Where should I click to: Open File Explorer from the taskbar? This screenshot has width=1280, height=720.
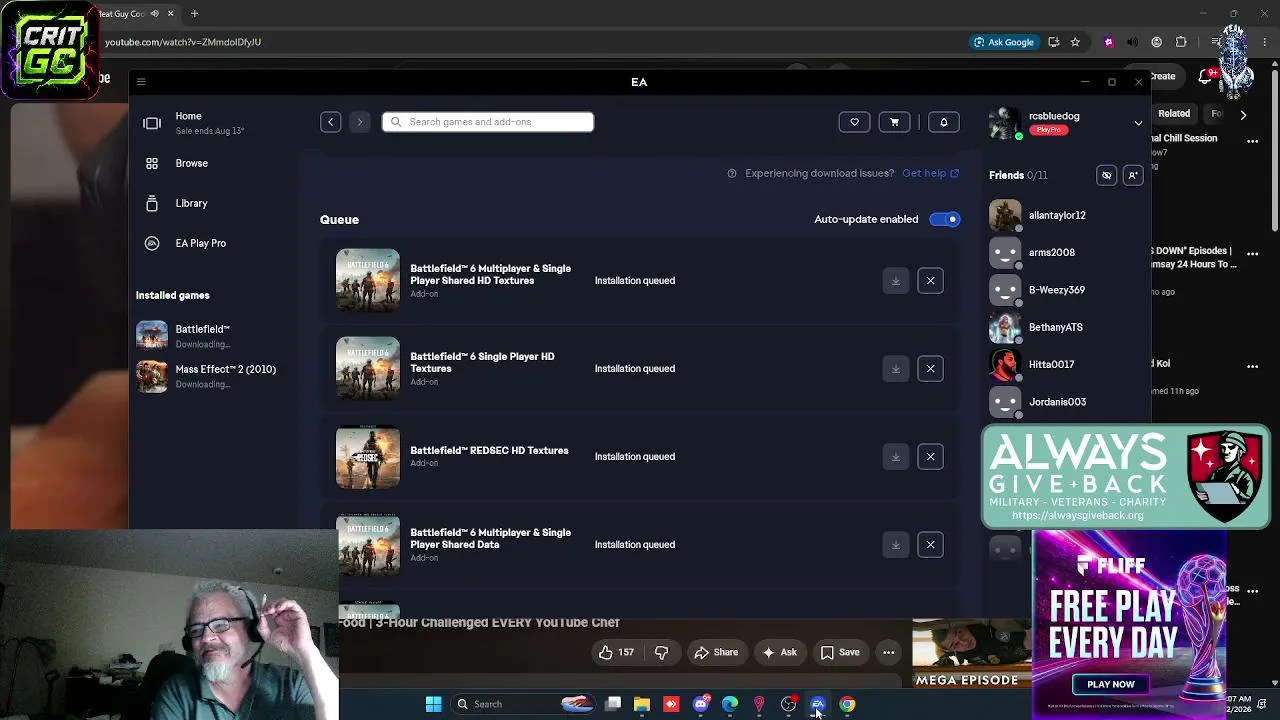coord(642,704)
